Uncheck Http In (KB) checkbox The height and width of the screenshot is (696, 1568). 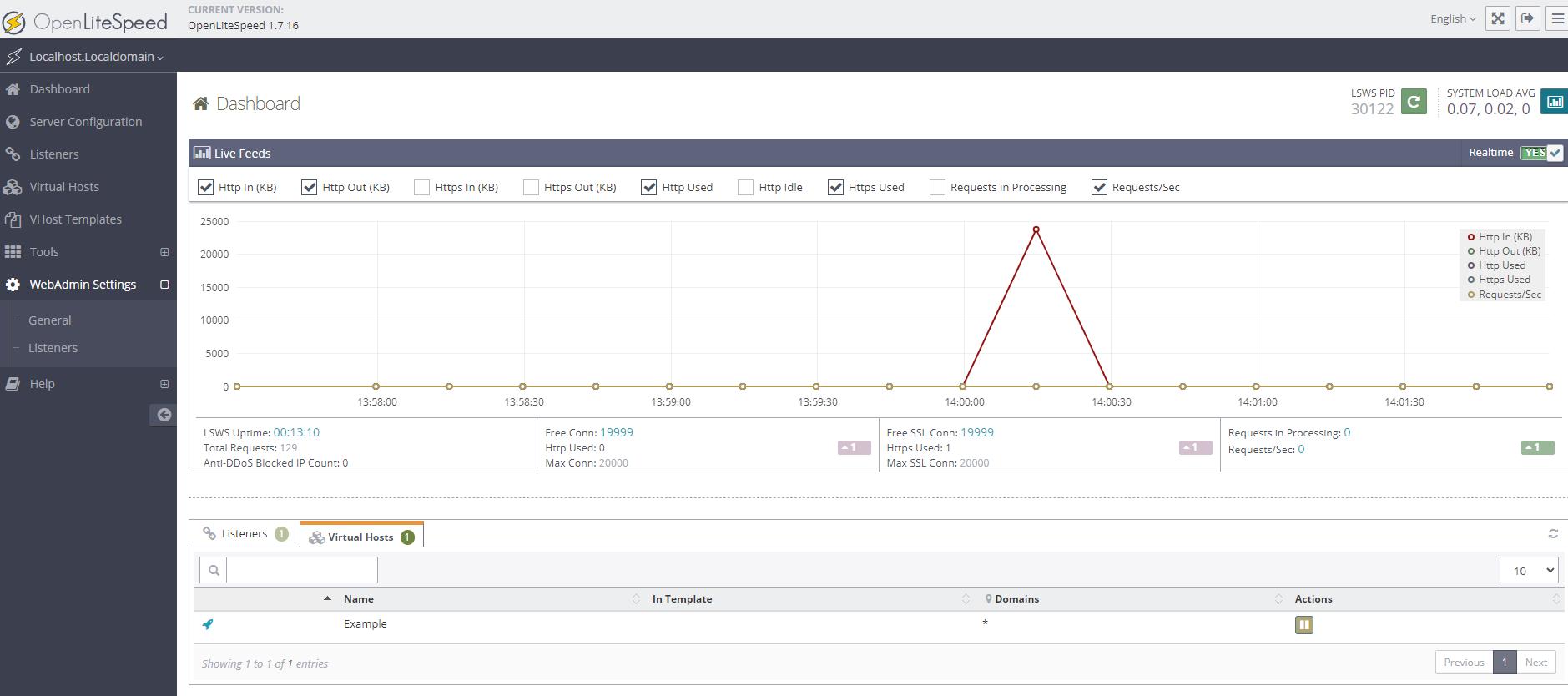(205, 187)
